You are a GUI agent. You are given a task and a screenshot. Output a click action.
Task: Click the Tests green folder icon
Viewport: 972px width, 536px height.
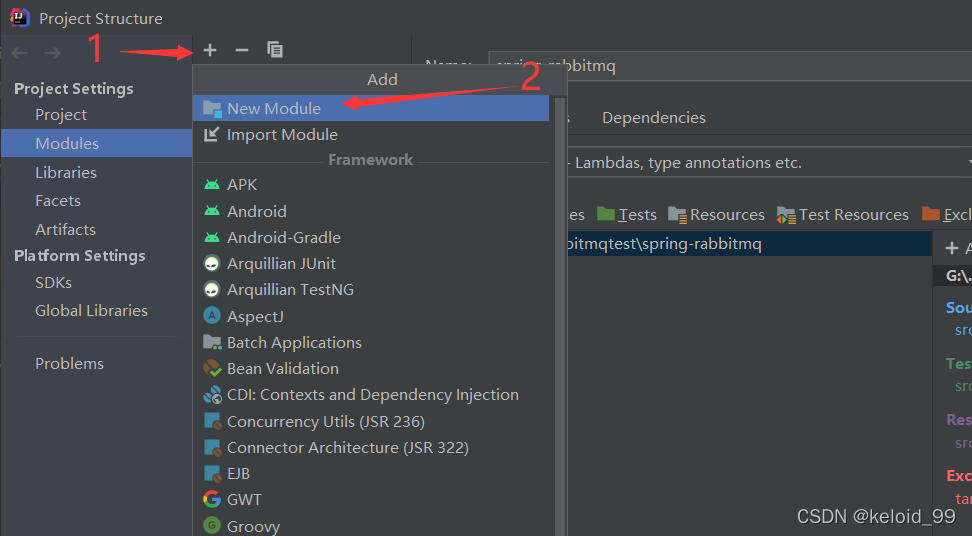(x=606, y=214)
